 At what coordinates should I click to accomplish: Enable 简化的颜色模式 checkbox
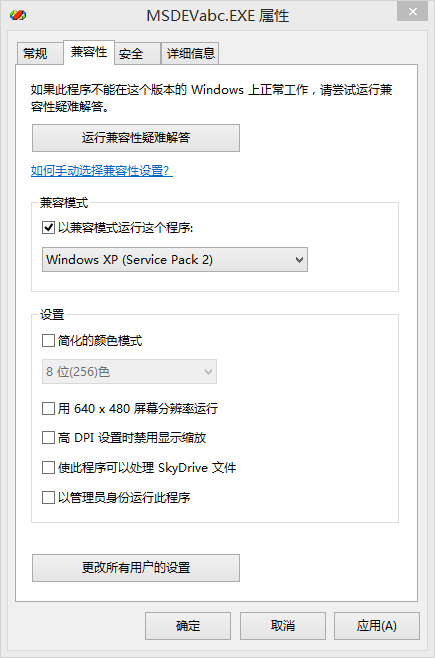point(48,340)
